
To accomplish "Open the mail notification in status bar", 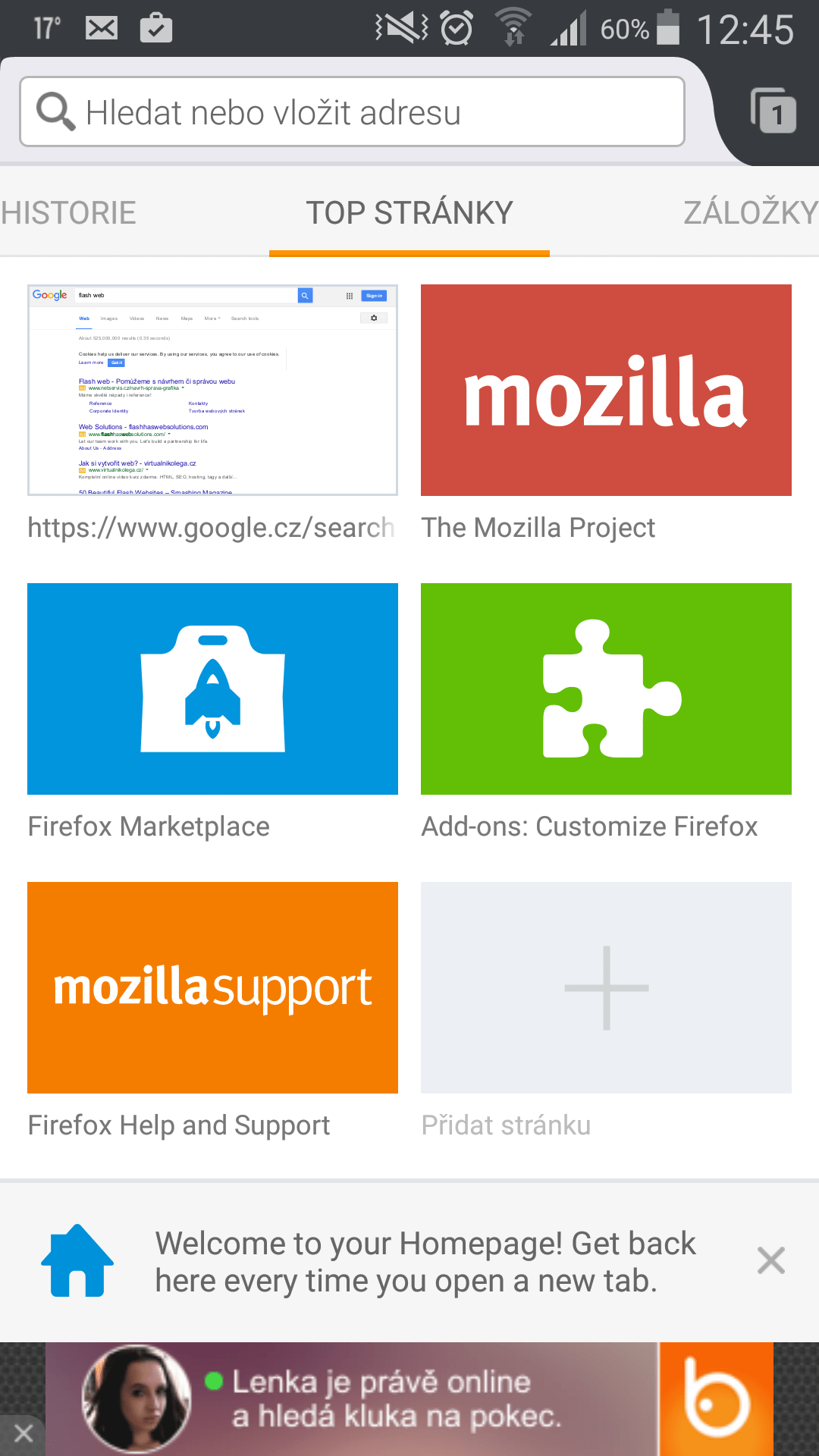I will 101,29.
